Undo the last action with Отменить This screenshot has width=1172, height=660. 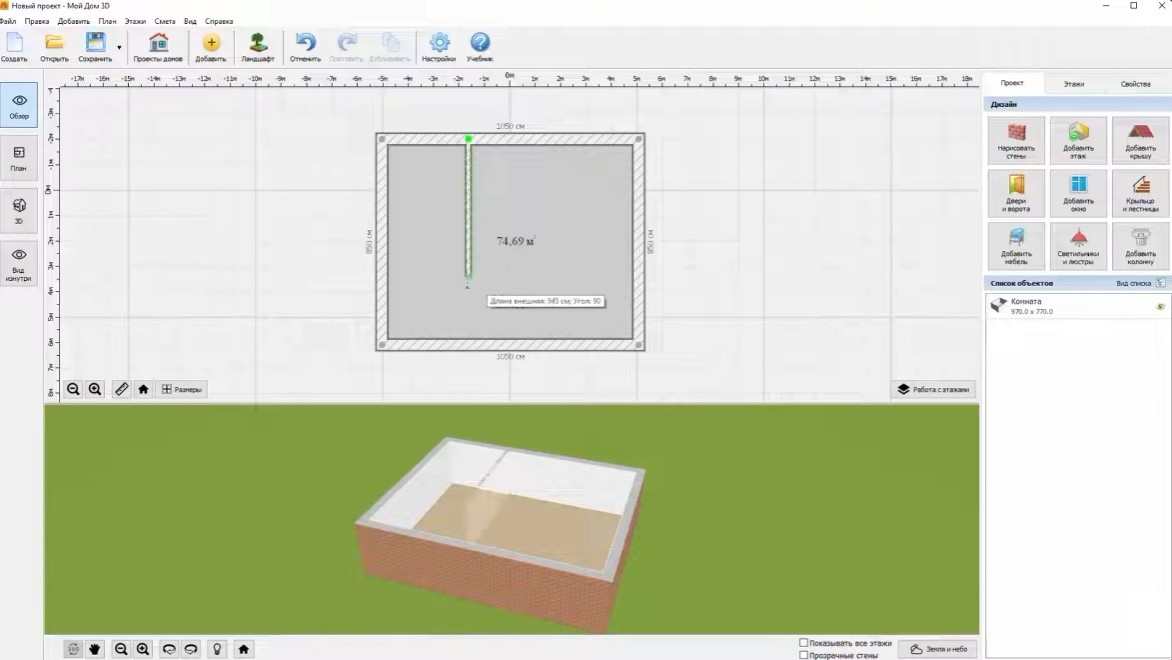(305, 47)
